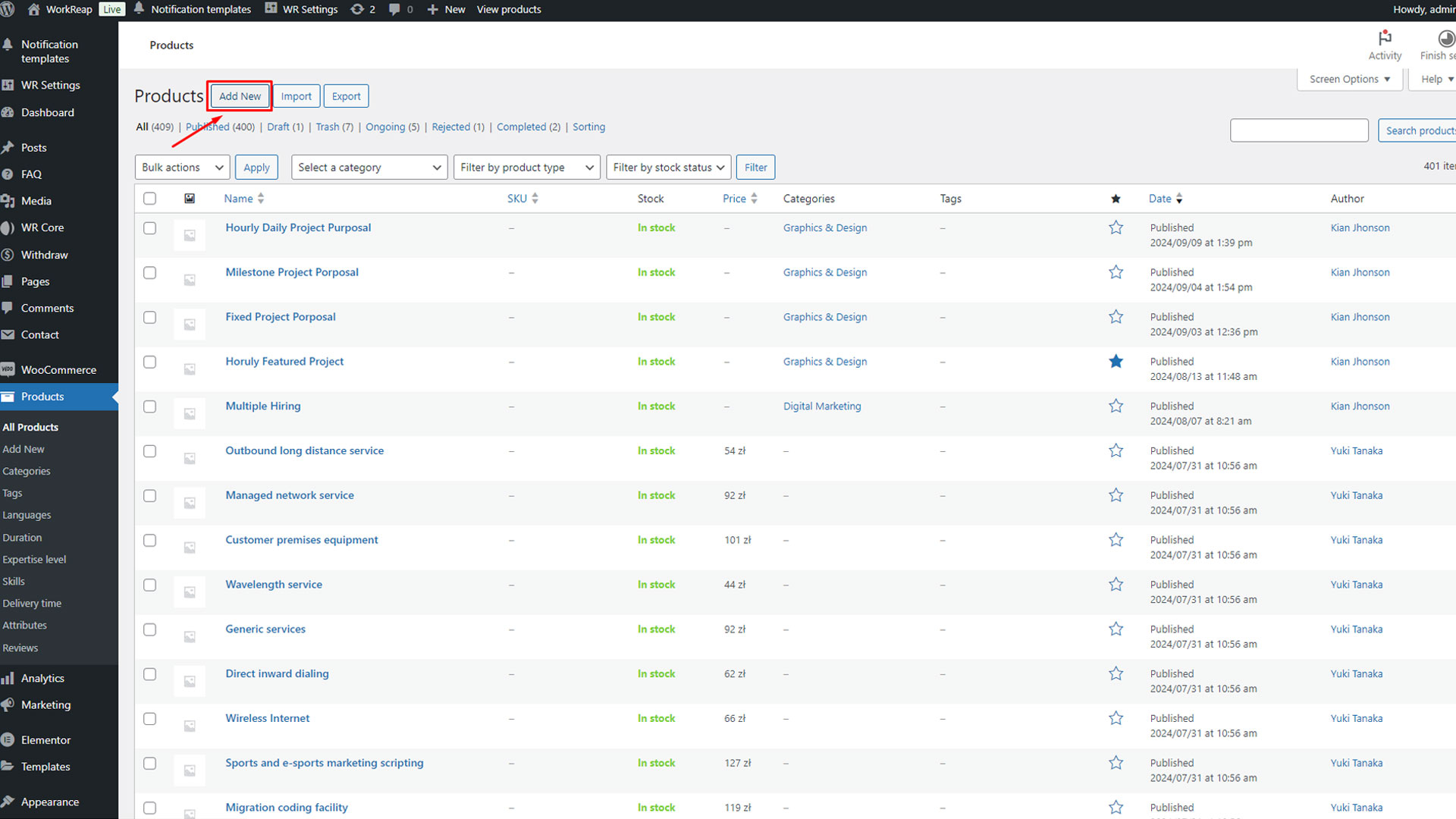The image size is (1456, 819).
Task: Check the Milestone Project Porposal row checkbox
Action: pyautogui.click(x=149, y=272)
